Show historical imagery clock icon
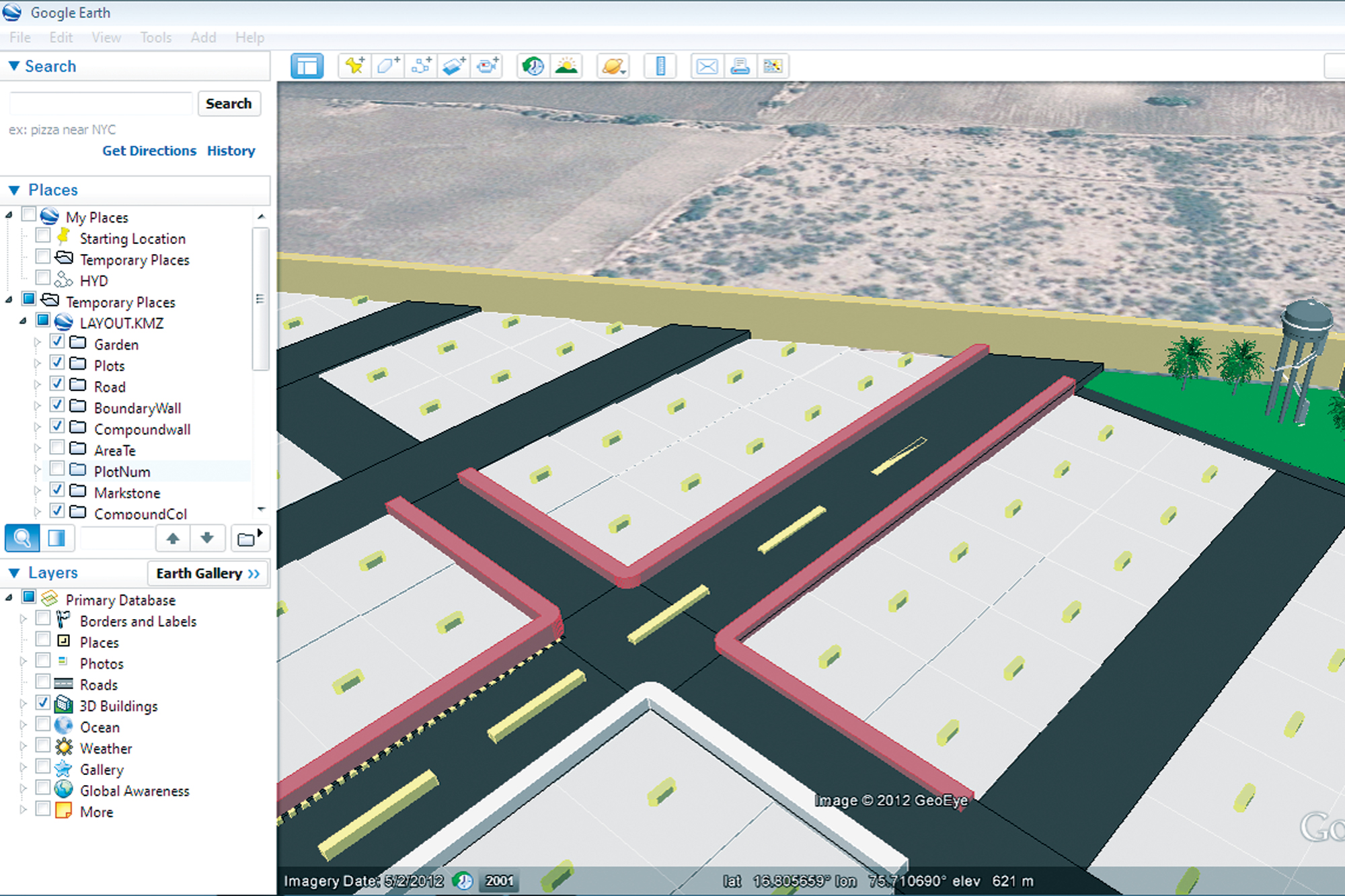 tap(533, 66)
